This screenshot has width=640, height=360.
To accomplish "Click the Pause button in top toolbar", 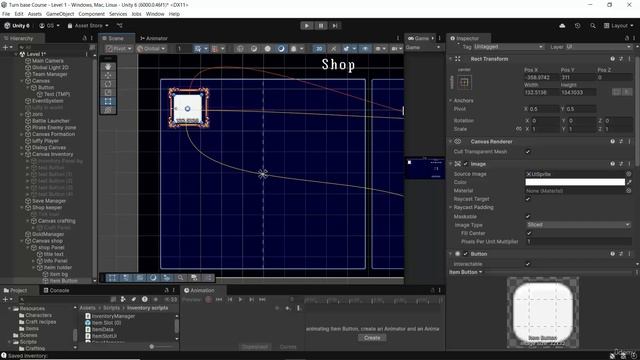I will (x=321, y=26).
